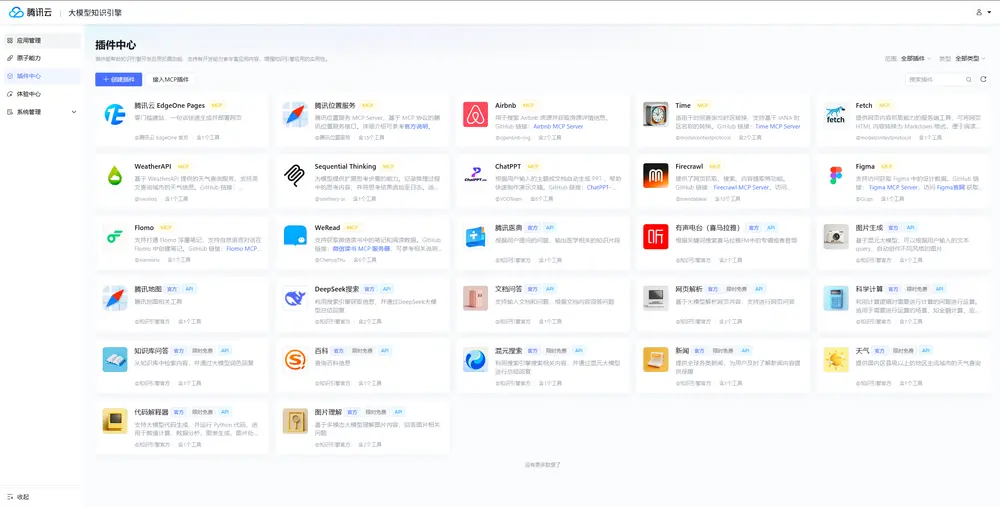Viewport: 1000px width, 507px height.
Task: Click the DeepSeek搜索 whale icon
Action: tap(295, 297)
